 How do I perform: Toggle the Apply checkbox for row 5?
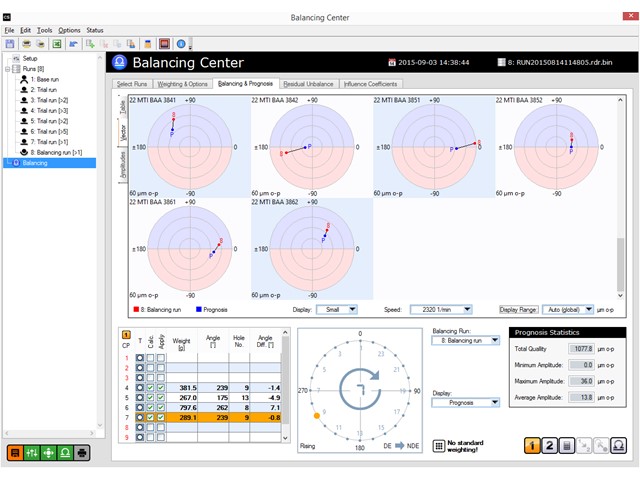point(160,397)
